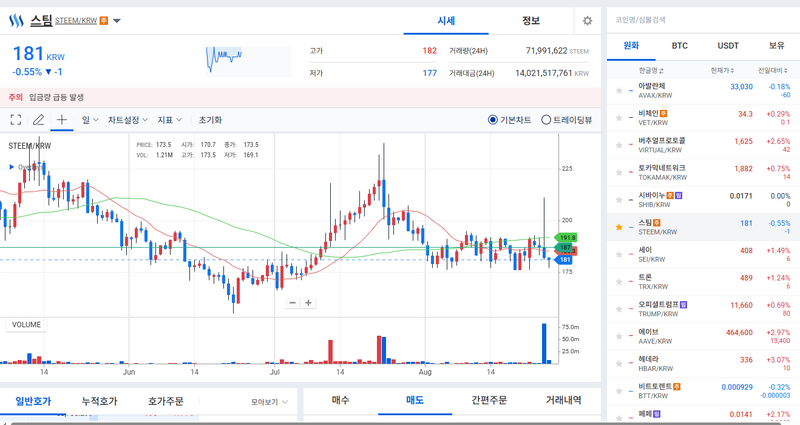This screenshot has height=425, width=800.
Task: Click the 저가 value 177
Action: tap(430, 73)
